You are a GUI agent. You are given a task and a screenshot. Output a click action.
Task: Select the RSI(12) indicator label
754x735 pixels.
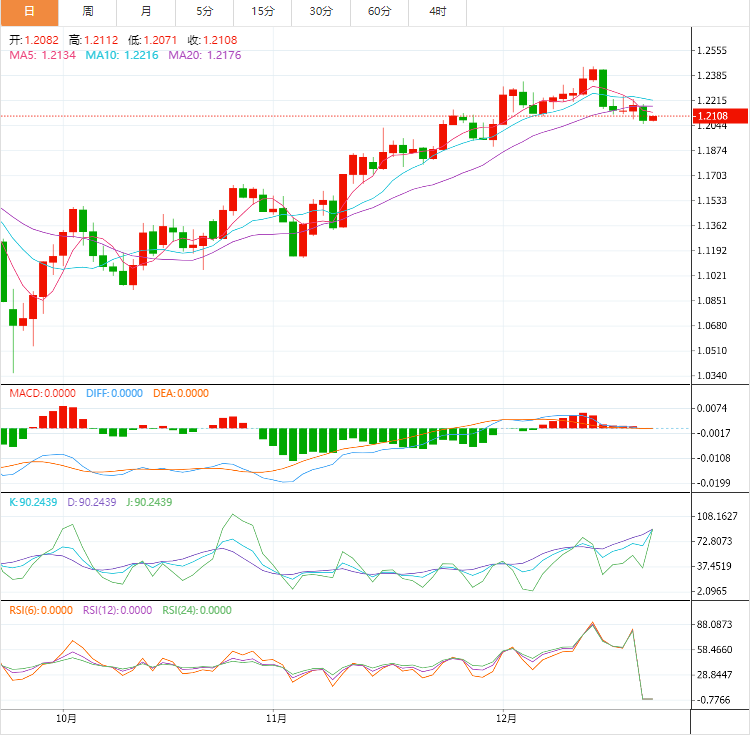(117, 610)
